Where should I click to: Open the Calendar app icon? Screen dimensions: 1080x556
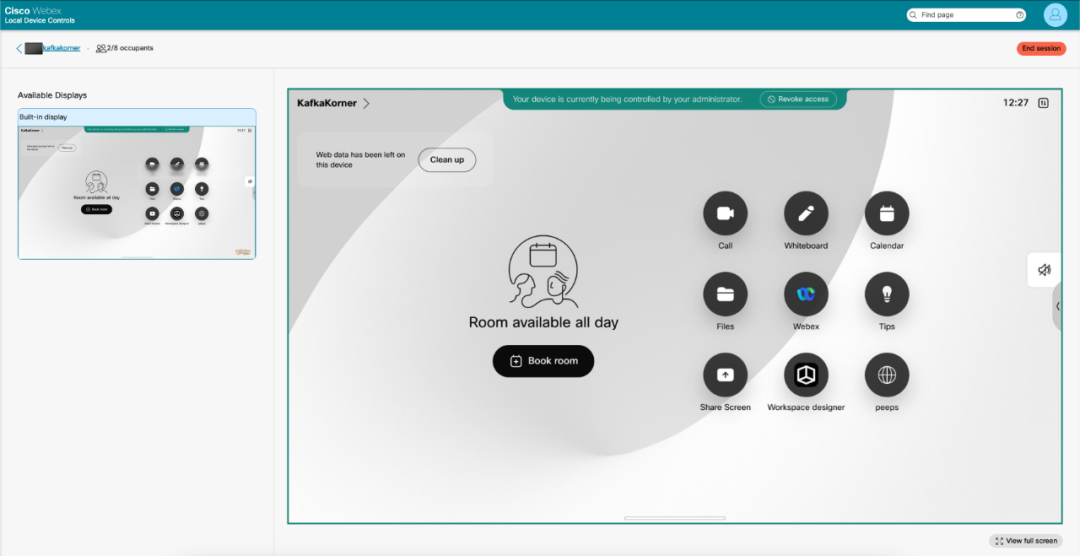(x=886, y=214)
